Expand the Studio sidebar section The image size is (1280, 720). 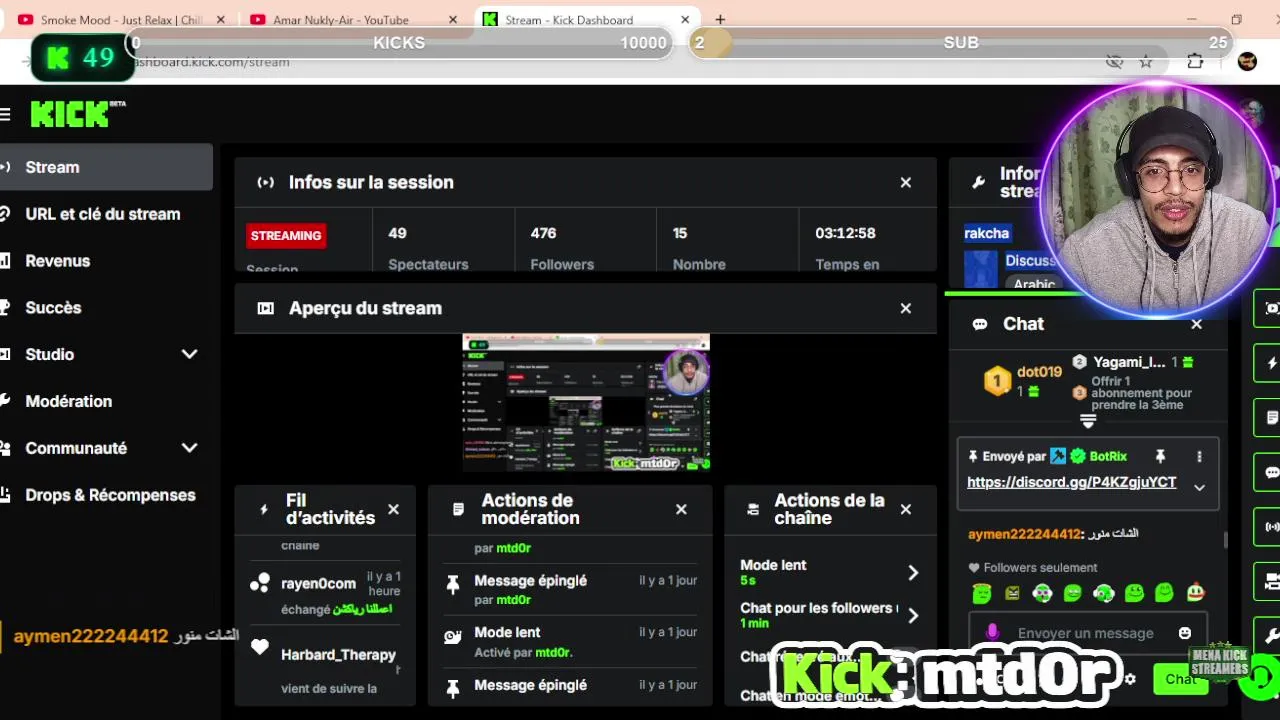(189, 354)
